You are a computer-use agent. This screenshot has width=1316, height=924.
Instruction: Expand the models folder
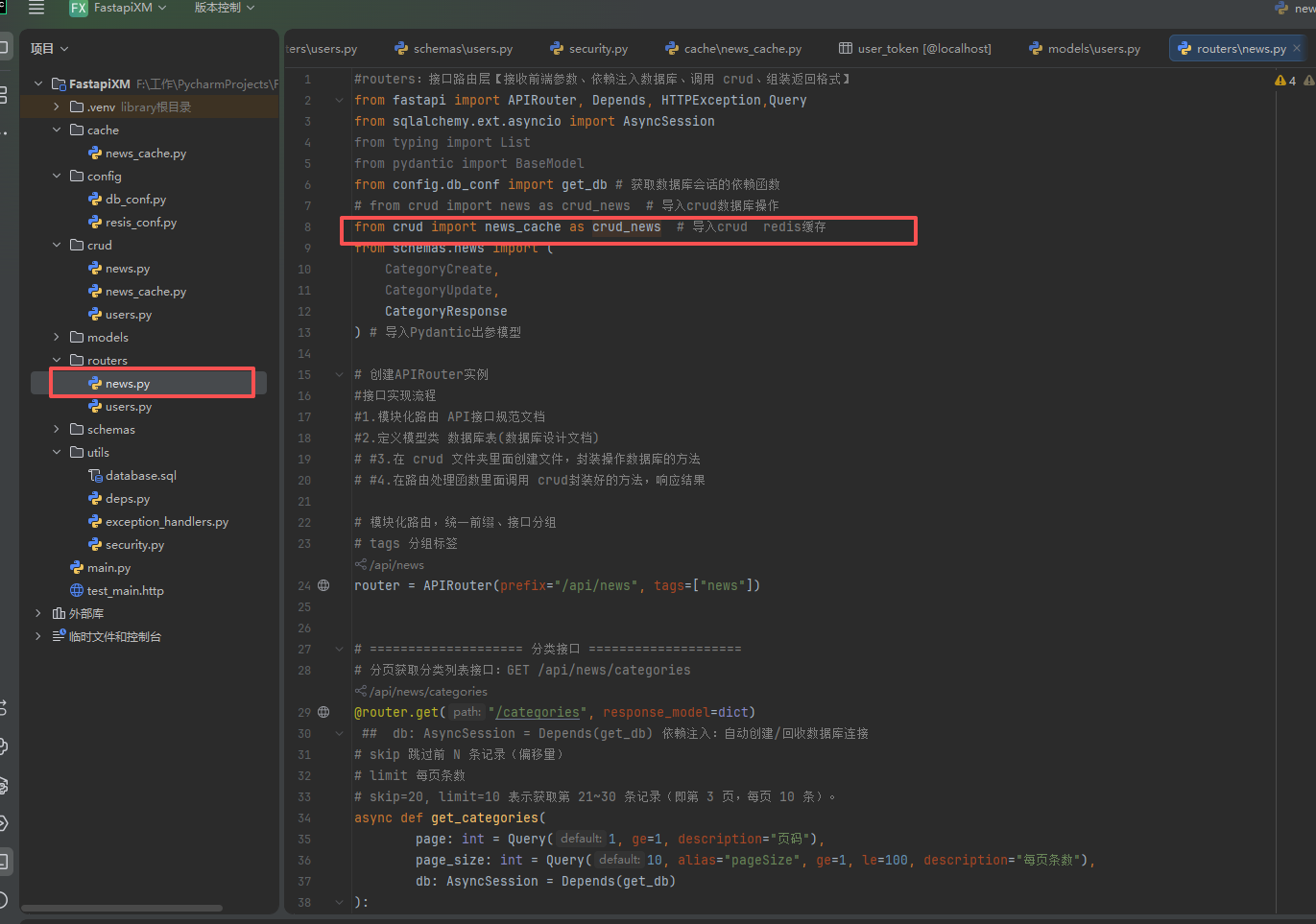click(57, 338)
